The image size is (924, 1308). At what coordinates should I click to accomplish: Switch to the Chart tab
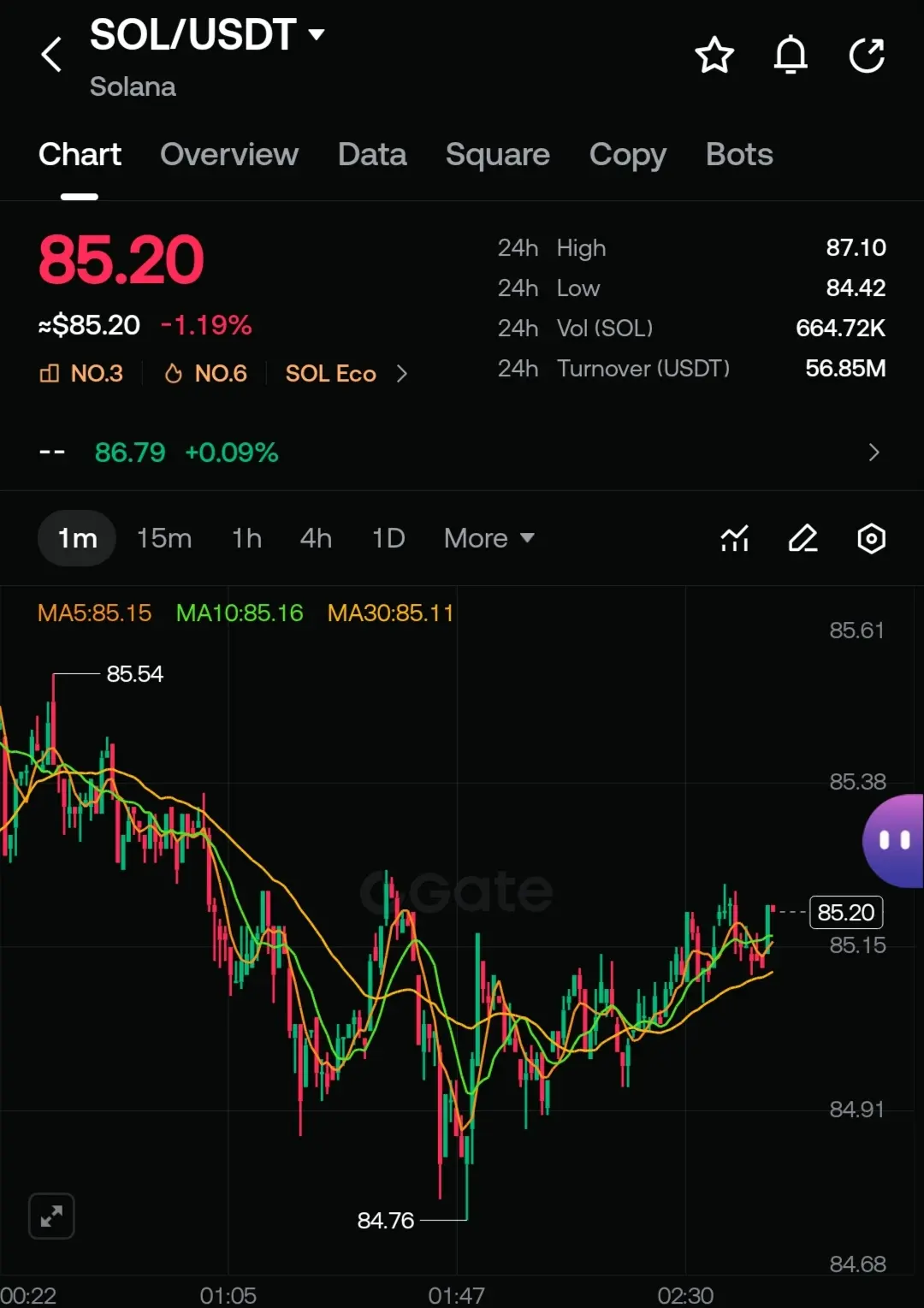click(80, 155)
